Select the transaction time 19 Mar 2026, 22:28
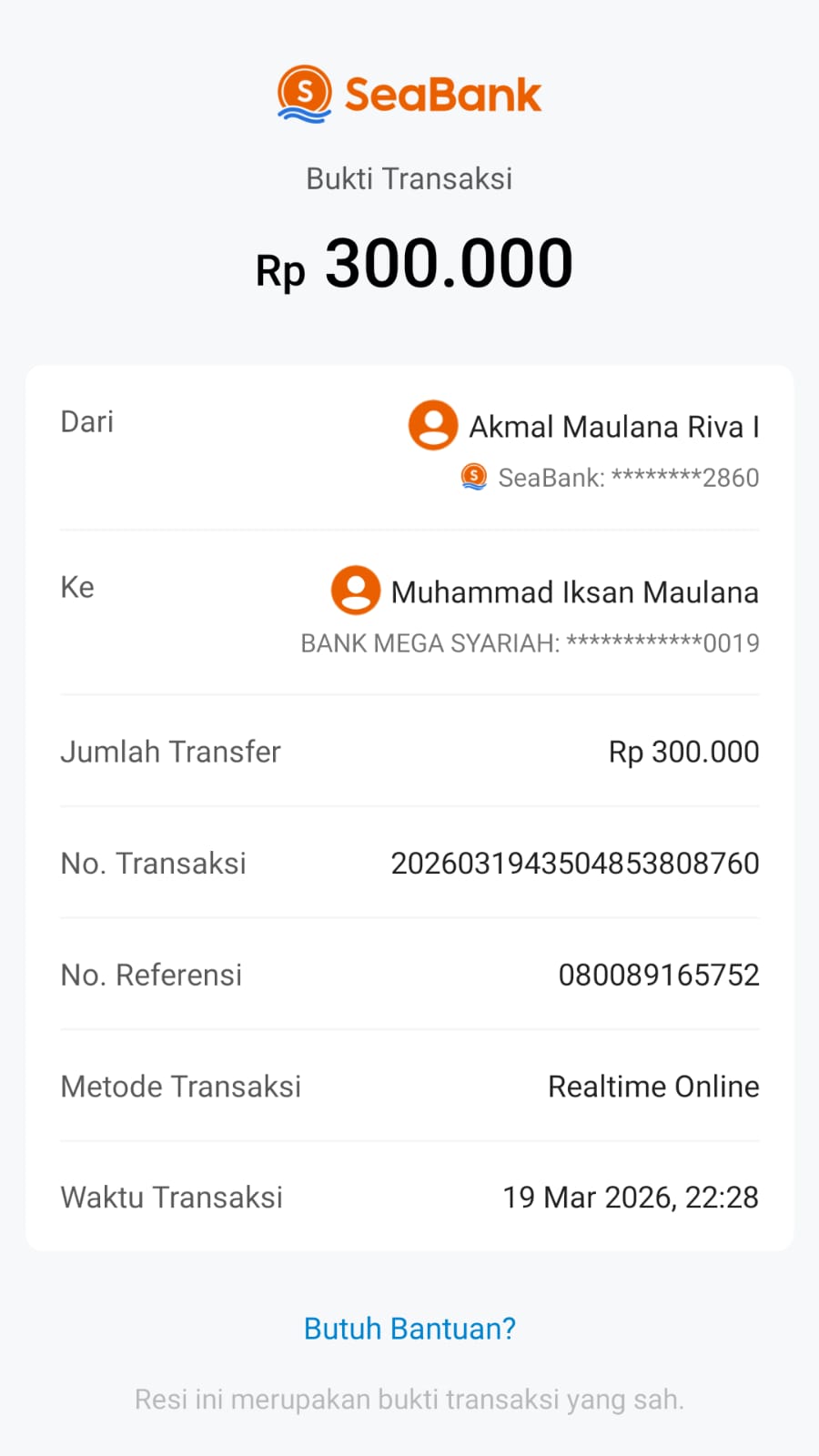Screen dimensions: 819x1456 click(631, 1198)
